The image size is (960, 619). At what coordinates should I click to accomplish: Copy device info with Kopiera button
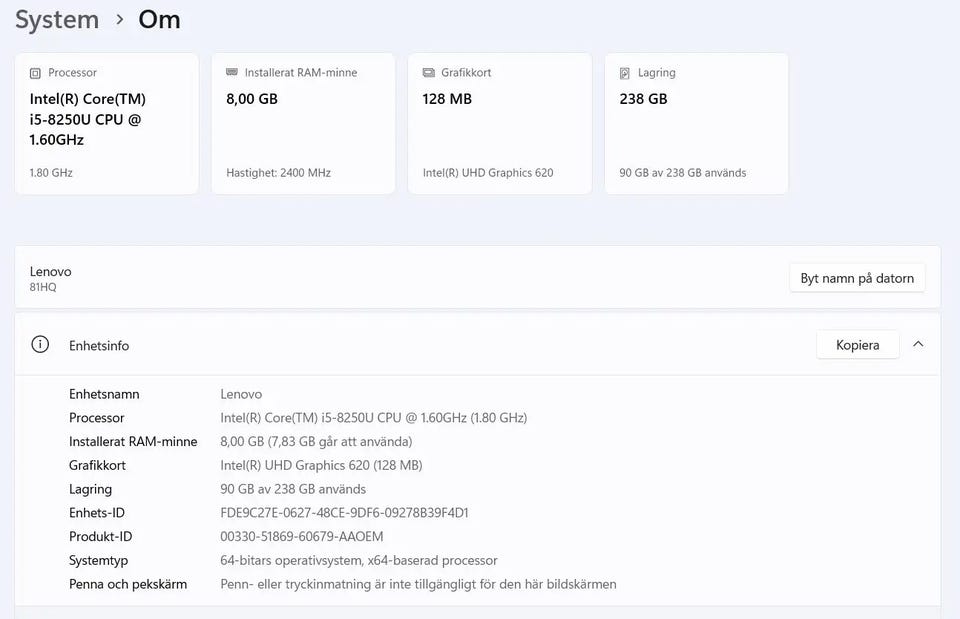click(x=857, y=345)
